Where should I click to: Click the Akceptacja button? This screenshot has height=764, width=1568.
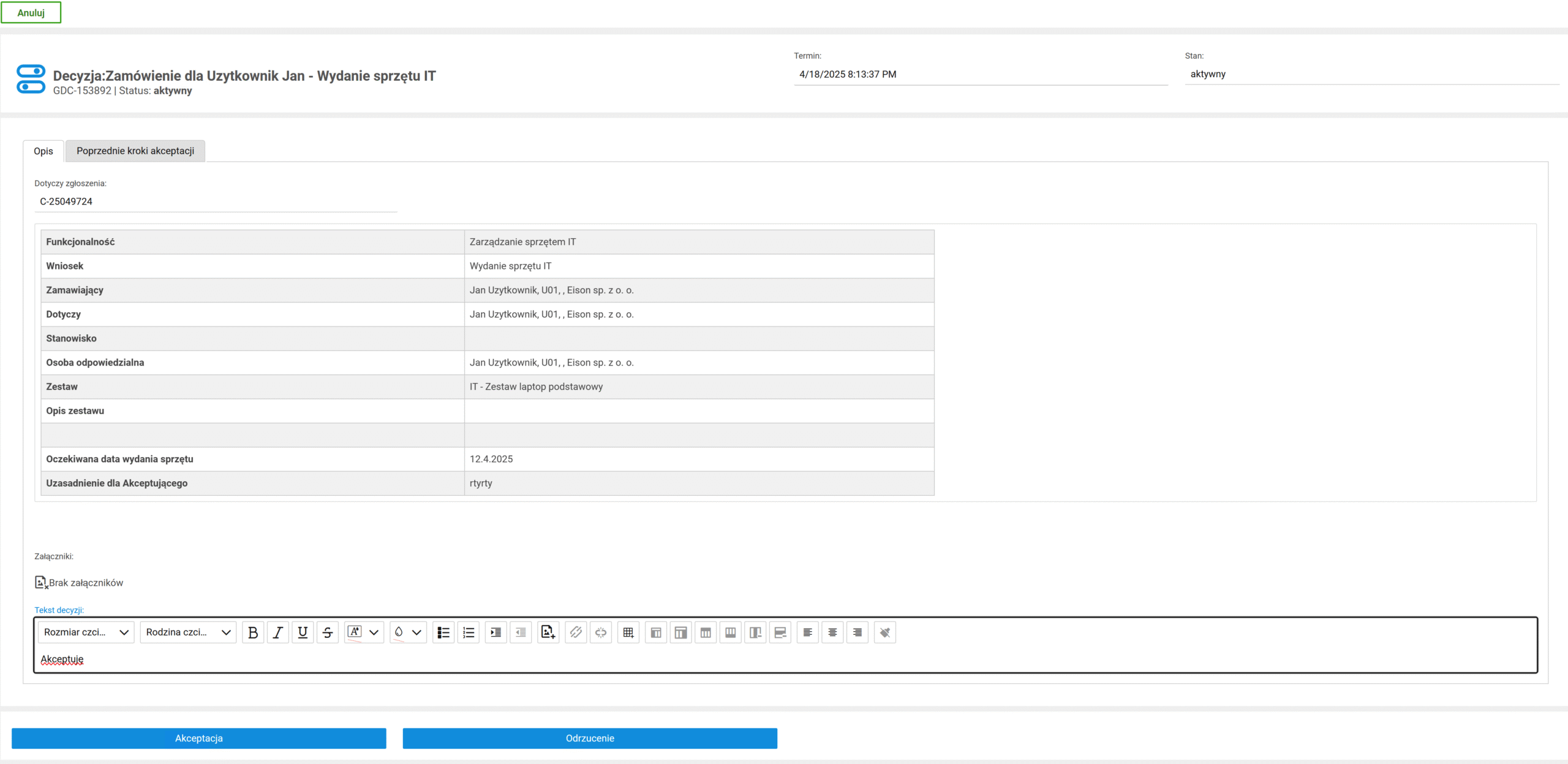click(x=199, y=738)
